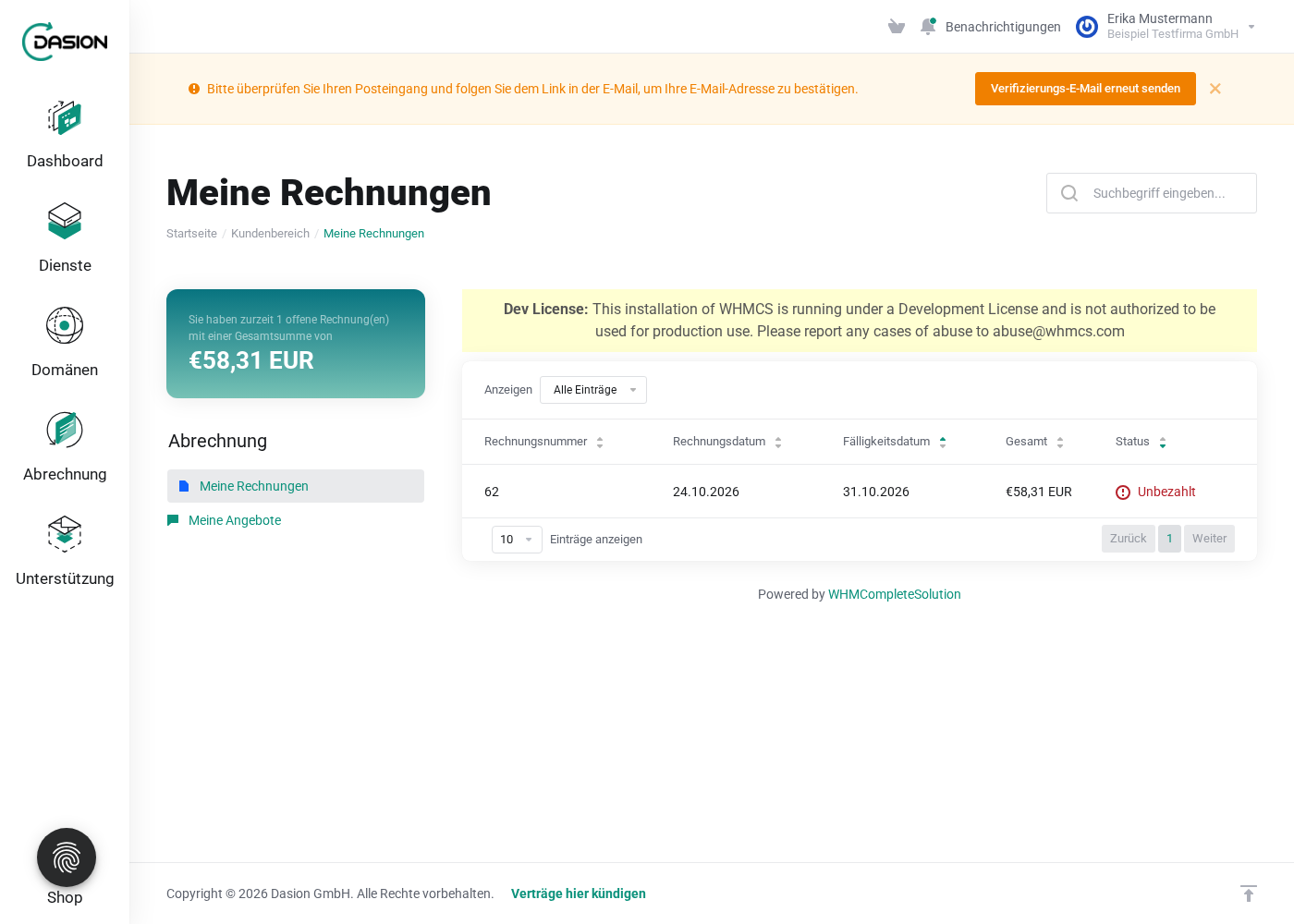Sort by Fälligkeitsdatum column
The image size is (1294, 924).
click(x=895, y=442)
